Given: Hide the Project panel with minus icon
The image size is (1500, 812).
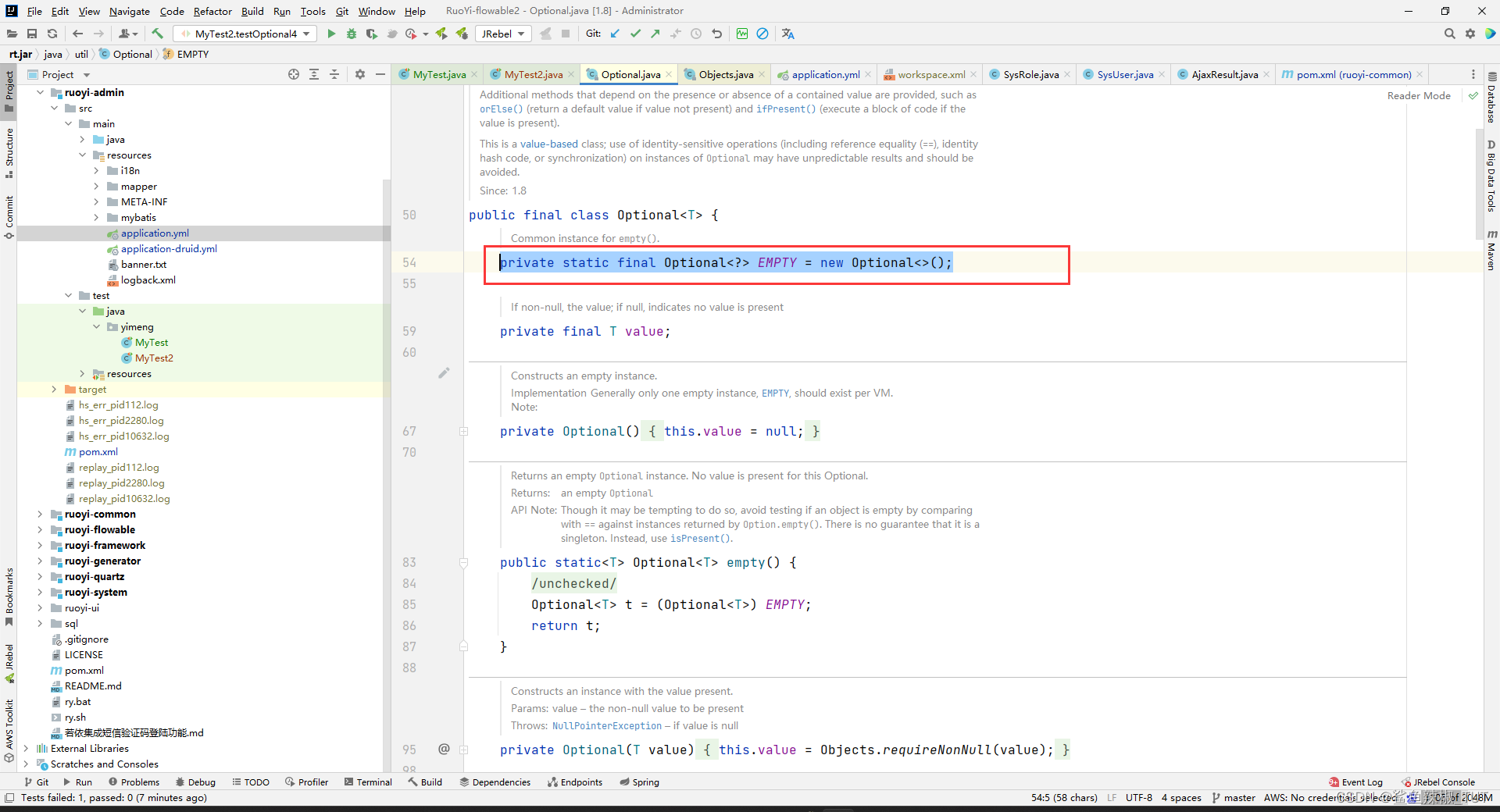Looking at the screenshot, I should 380,74.
